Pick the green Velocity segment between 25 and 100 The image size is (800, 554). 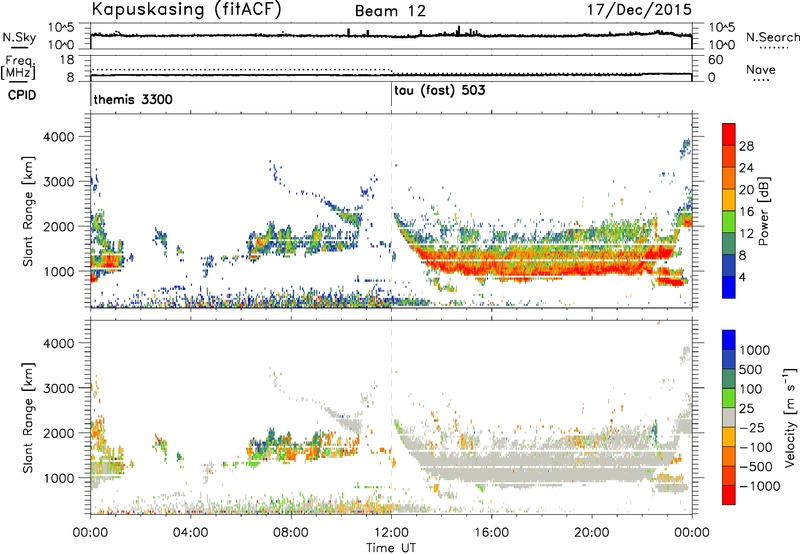pyautogui.click(x=729, y=398)
